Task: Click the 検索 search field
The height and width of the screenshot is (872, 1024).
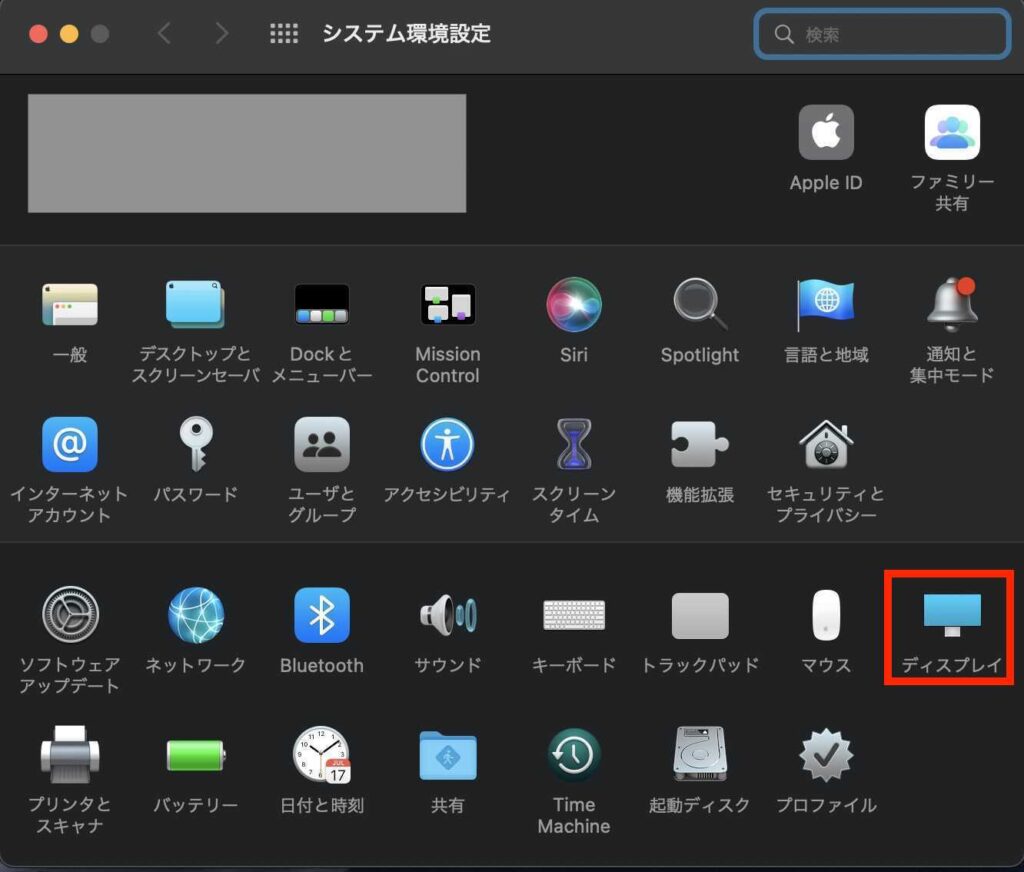Action: pos(882,34)
